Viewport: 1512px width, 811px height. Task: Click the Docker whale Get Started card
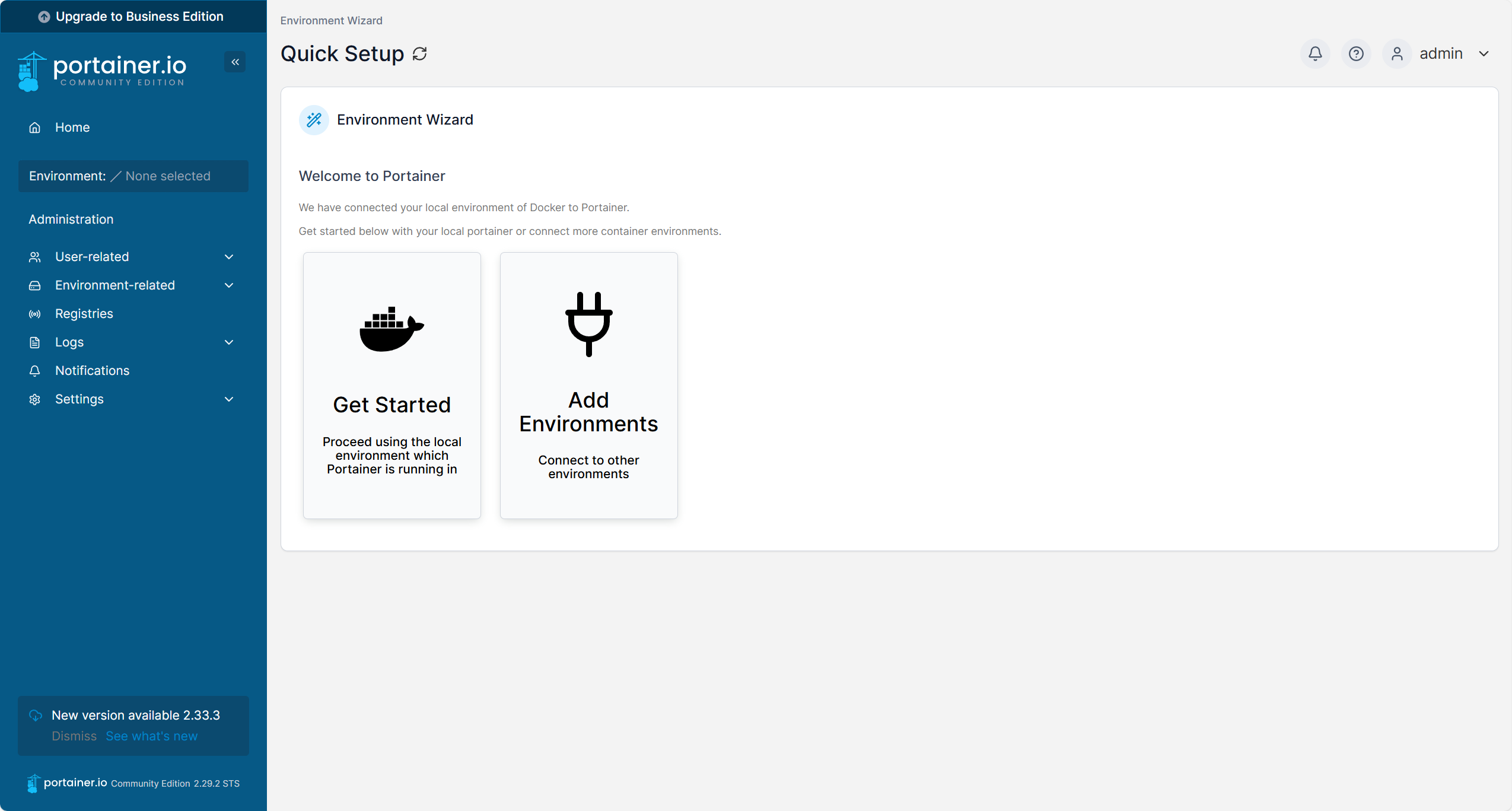pyautogui.click(x=391, y=385)
